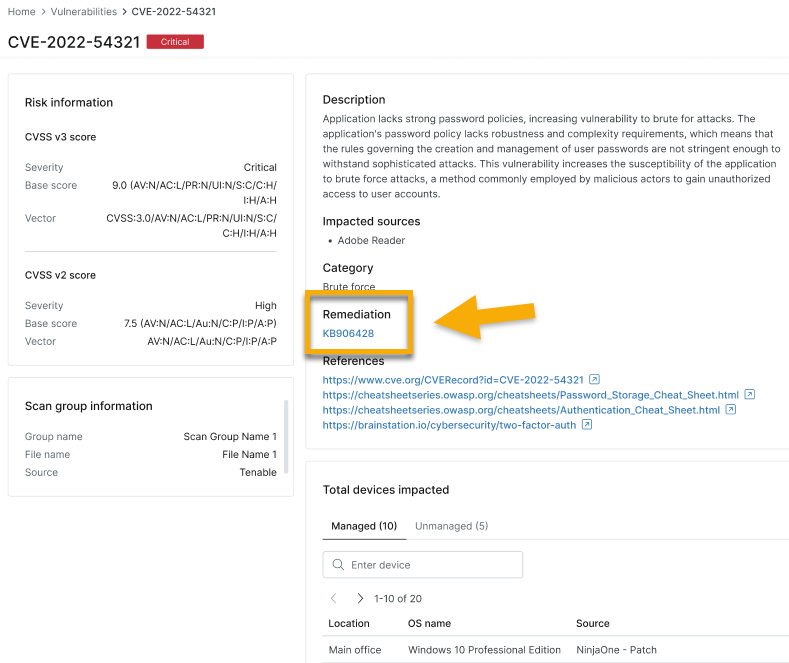
Task: Switch to the Managed (10) tab
Action: (x=364, y=526)
